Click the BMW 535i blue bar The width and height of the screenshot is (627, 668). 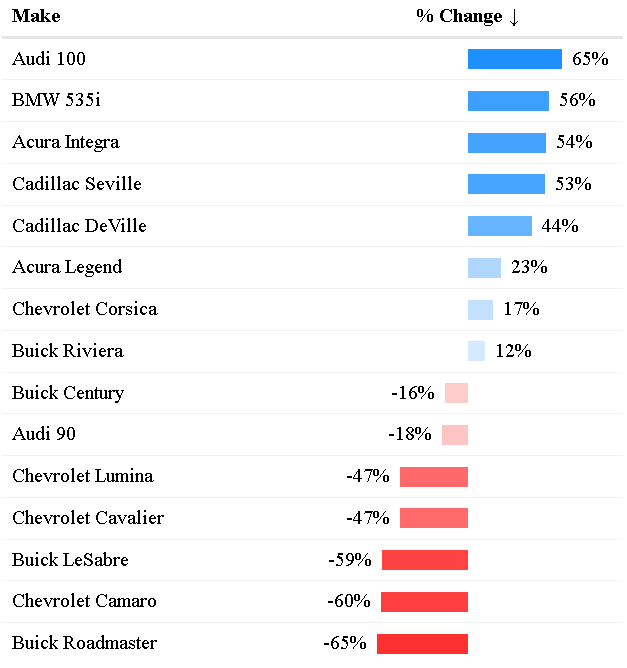tap(508, 101)
